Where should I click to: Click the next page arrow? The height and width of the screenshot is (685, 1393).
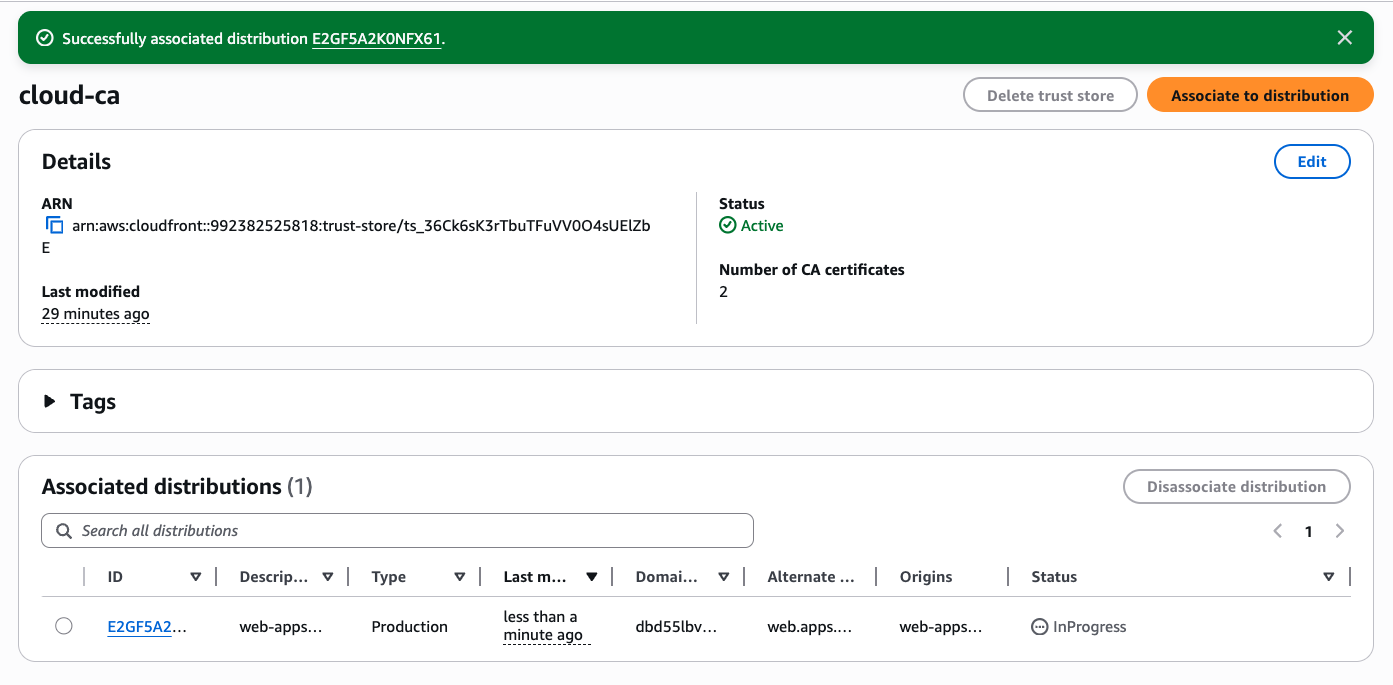pos(1340,531)
